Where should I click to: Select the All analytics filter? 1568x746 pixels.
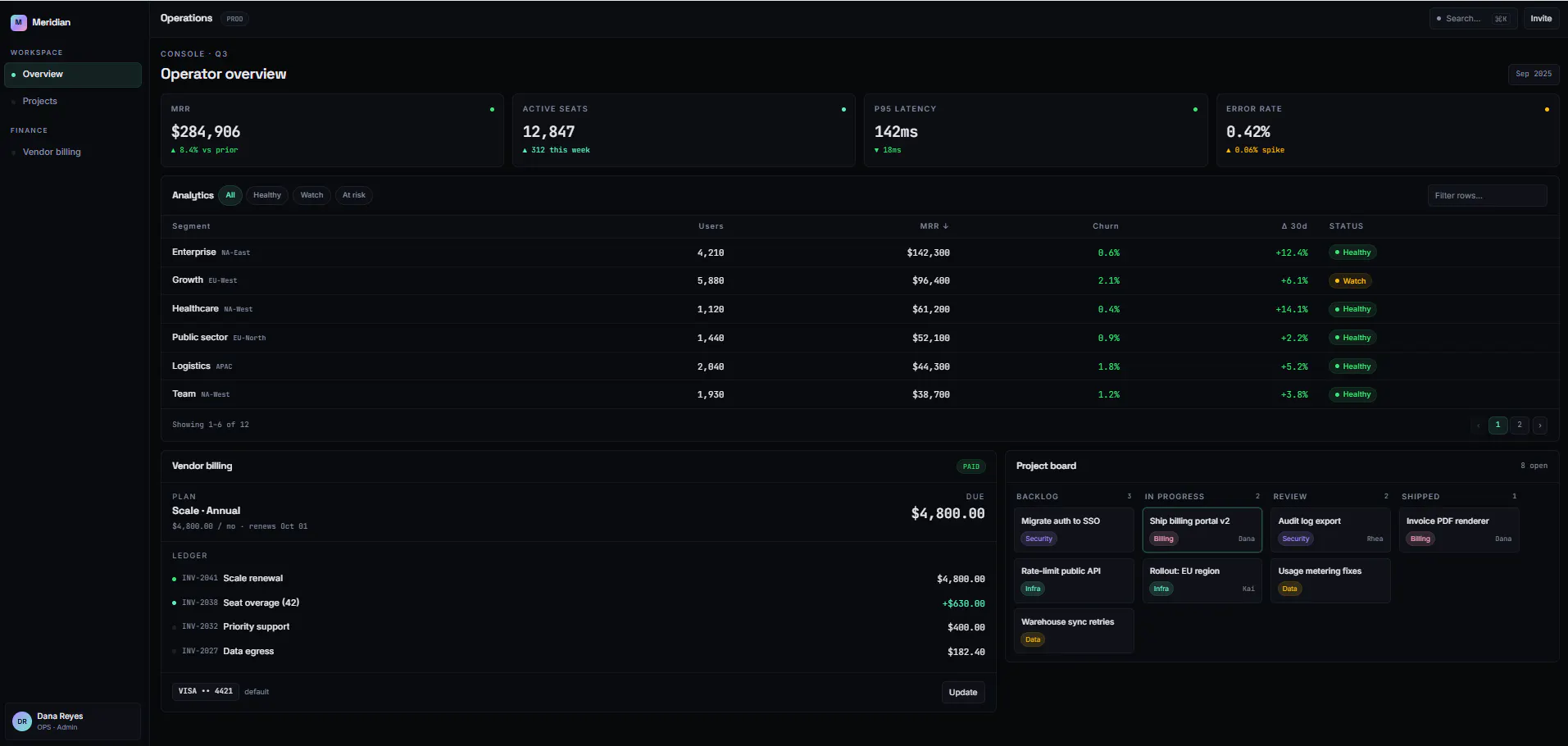[x=230, y=195]
